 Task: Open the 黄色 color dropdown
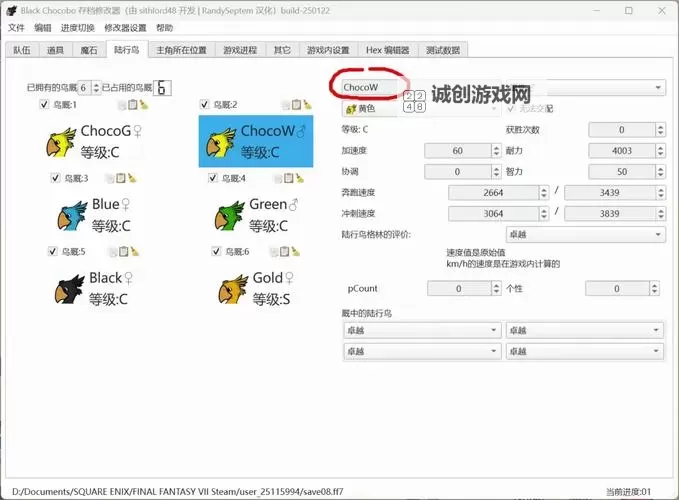421,109
